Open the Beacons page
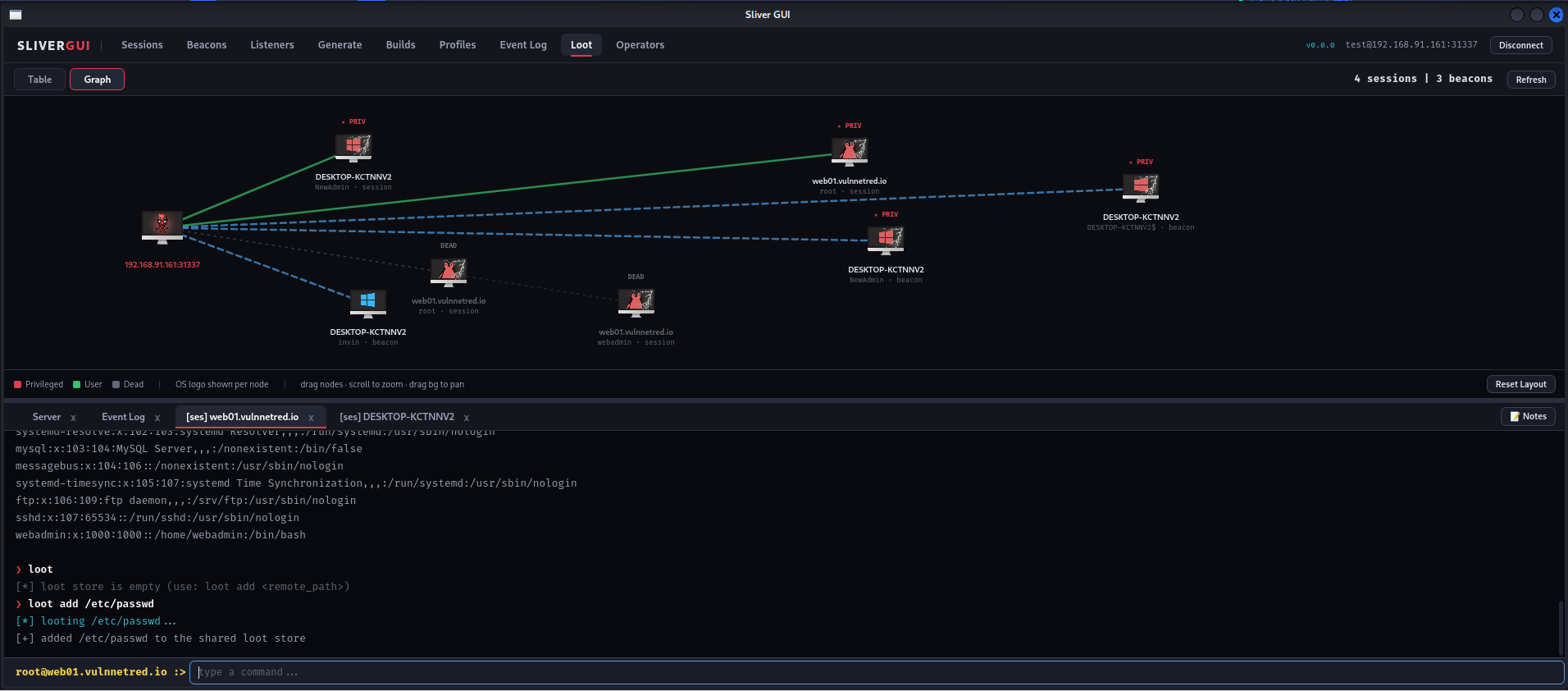The width and height of the screenshot is (1568, 691). (x=207, y=45)
